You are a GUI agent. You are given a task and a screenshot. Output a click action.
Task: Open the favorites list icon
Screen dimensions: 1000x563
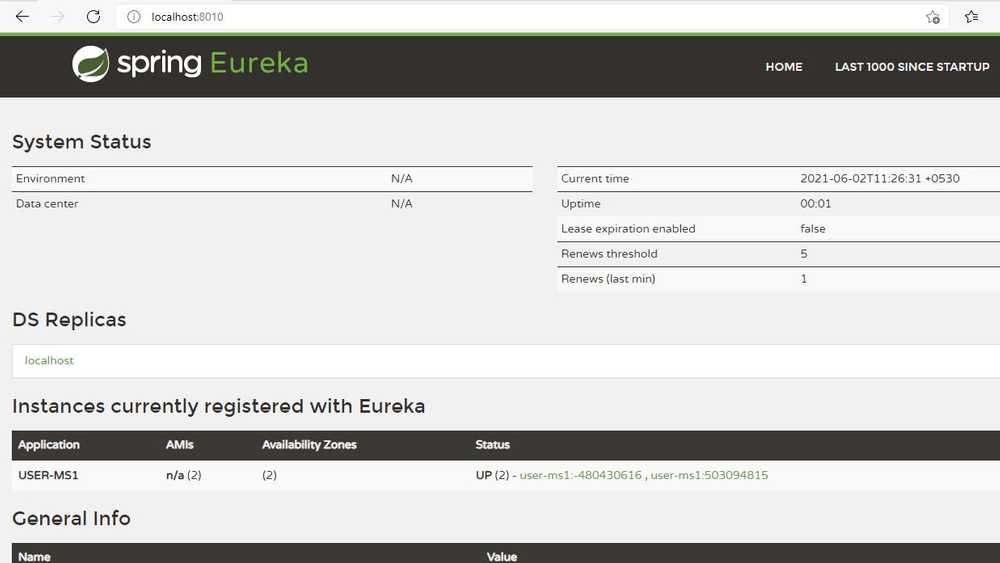point(971,17)
